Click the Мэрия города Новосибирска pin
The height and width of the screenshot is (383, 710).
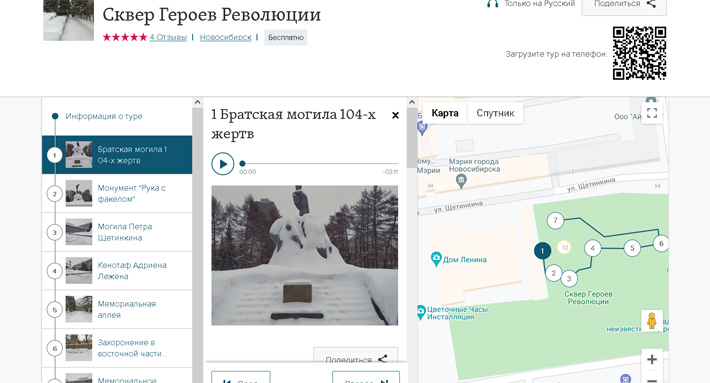[461, 181]
